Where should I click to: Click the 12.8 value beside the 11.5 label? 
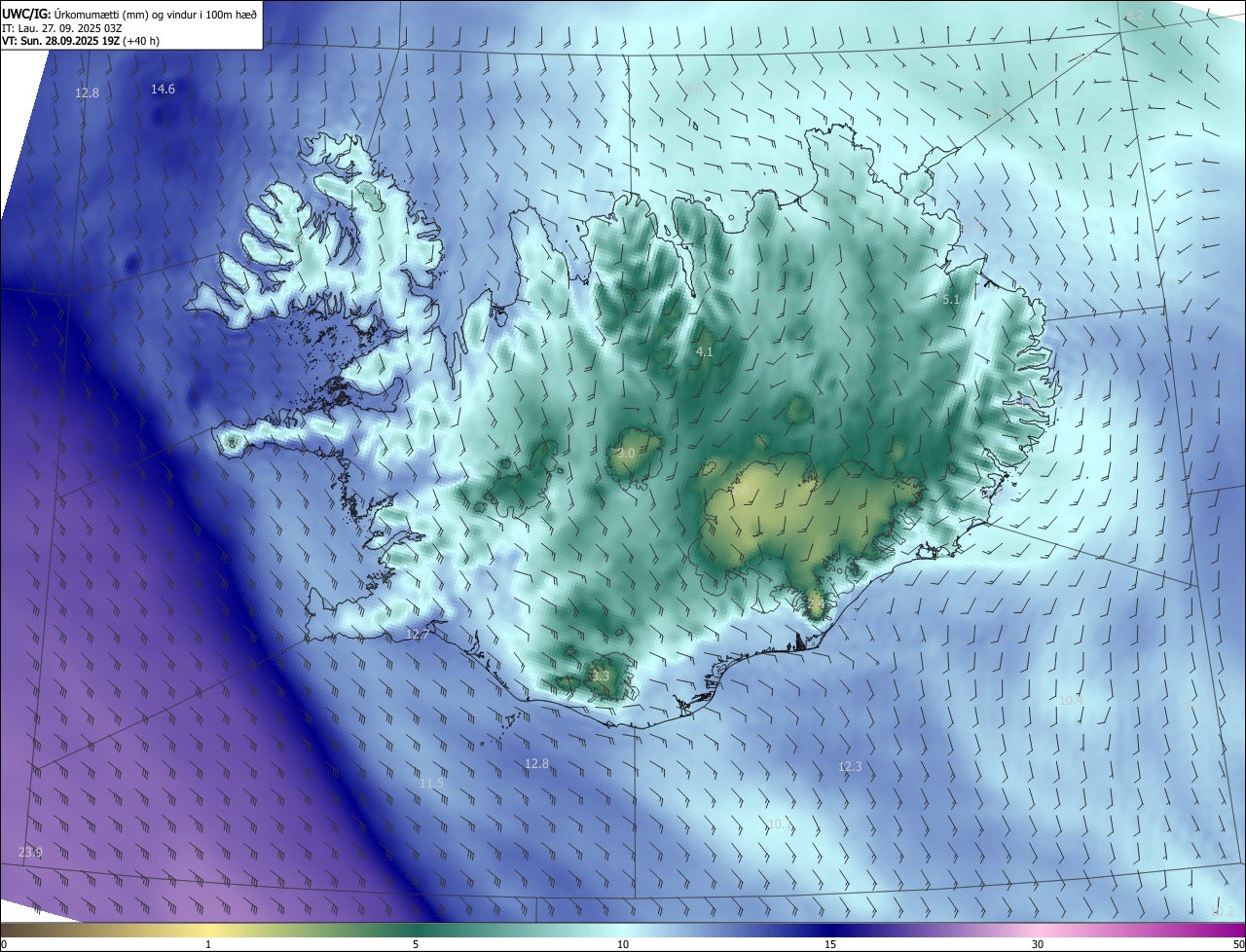[x=536, y=764]
